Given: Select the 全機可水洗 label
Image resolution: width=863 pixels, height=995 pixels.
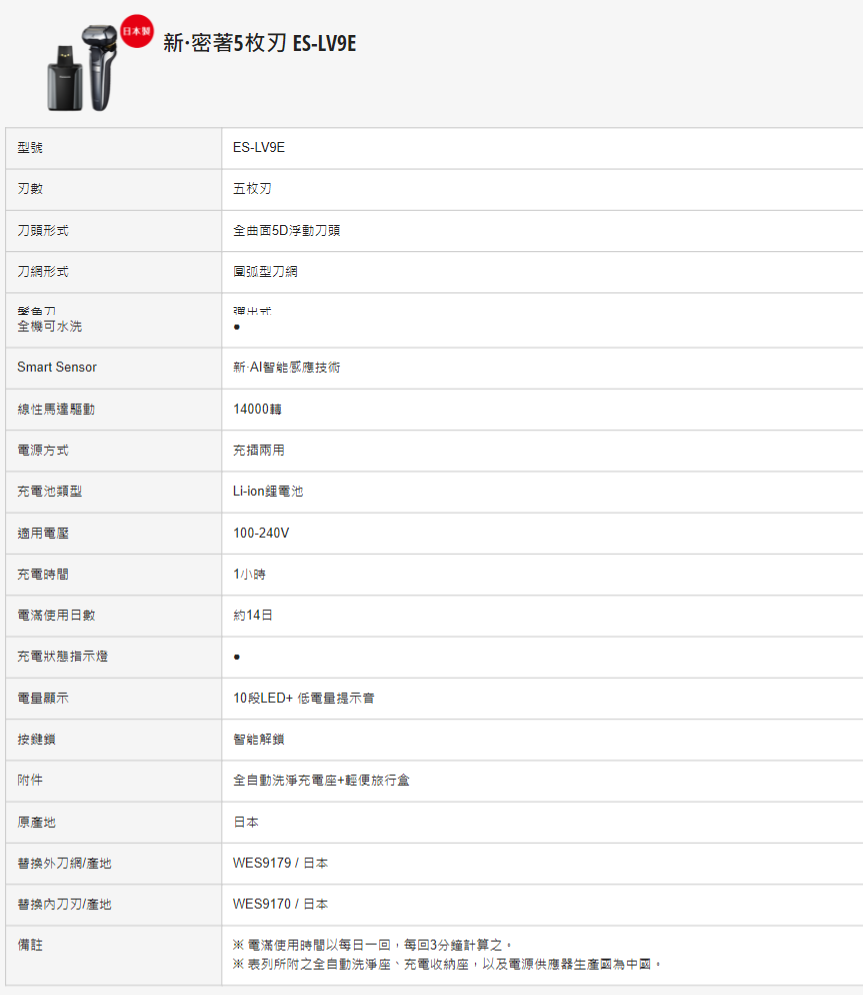Looking at the screenshot, I should [x=49, y=326].
